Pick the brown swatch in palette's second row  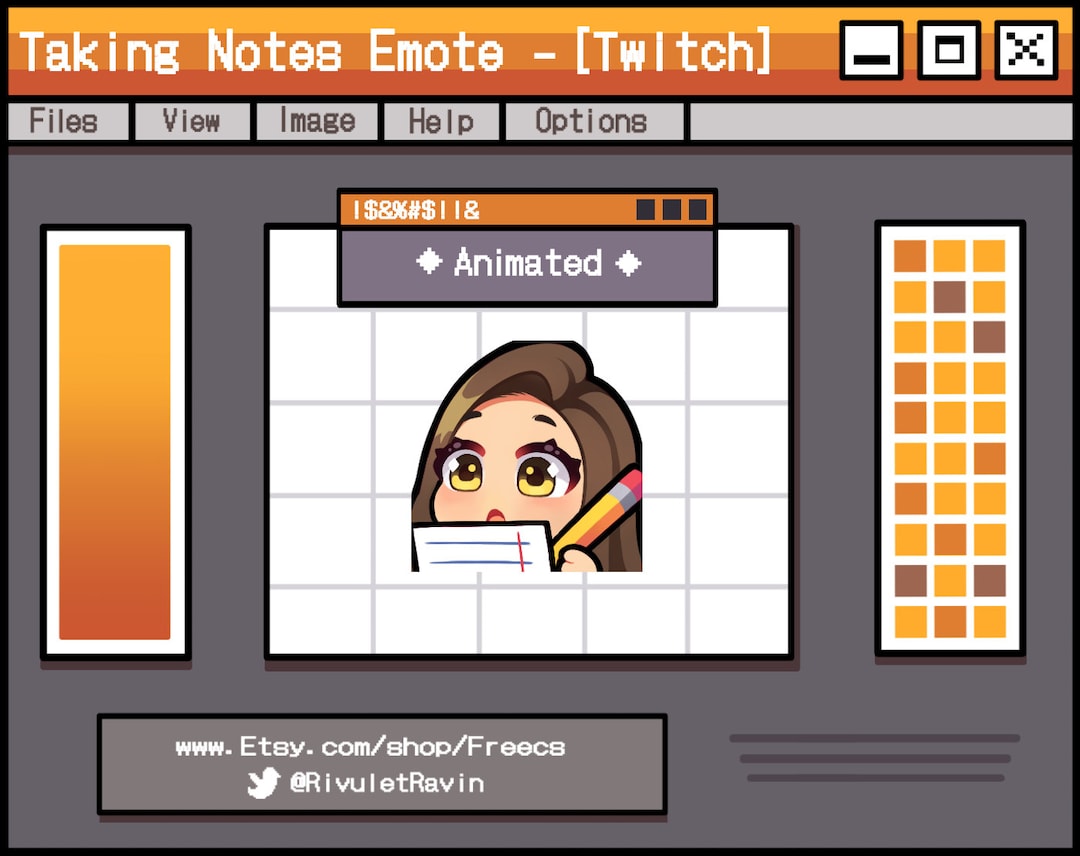point(950,297)
